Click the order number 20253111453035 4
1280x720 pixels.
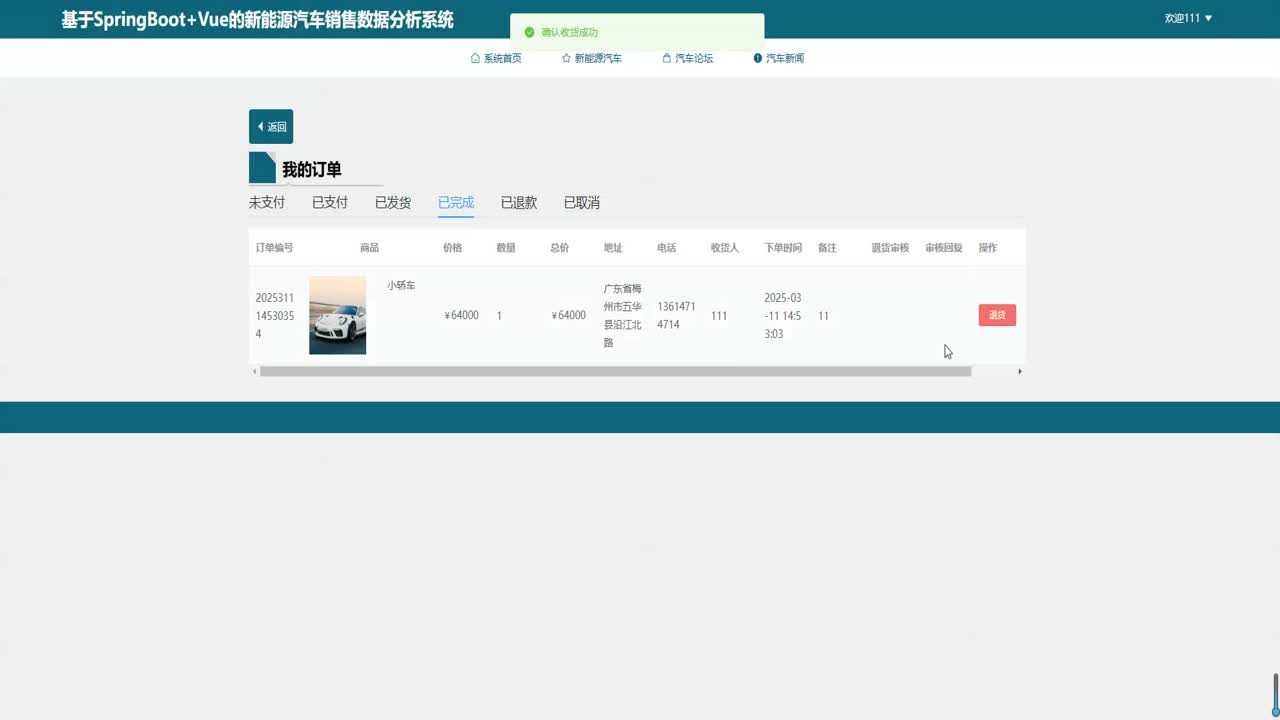coord(275,316)
